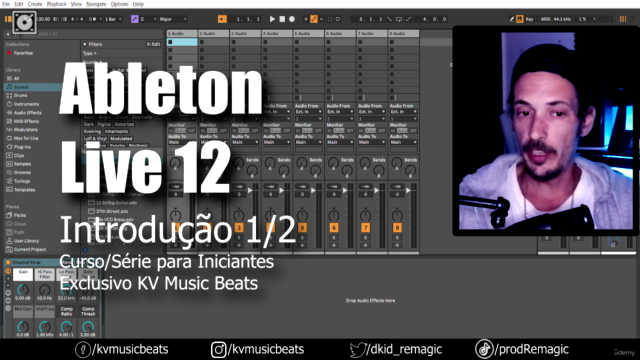Screen dimensions: 640x360
Task: Toggle the metronome icon
Action: click(x=93, y=19)
